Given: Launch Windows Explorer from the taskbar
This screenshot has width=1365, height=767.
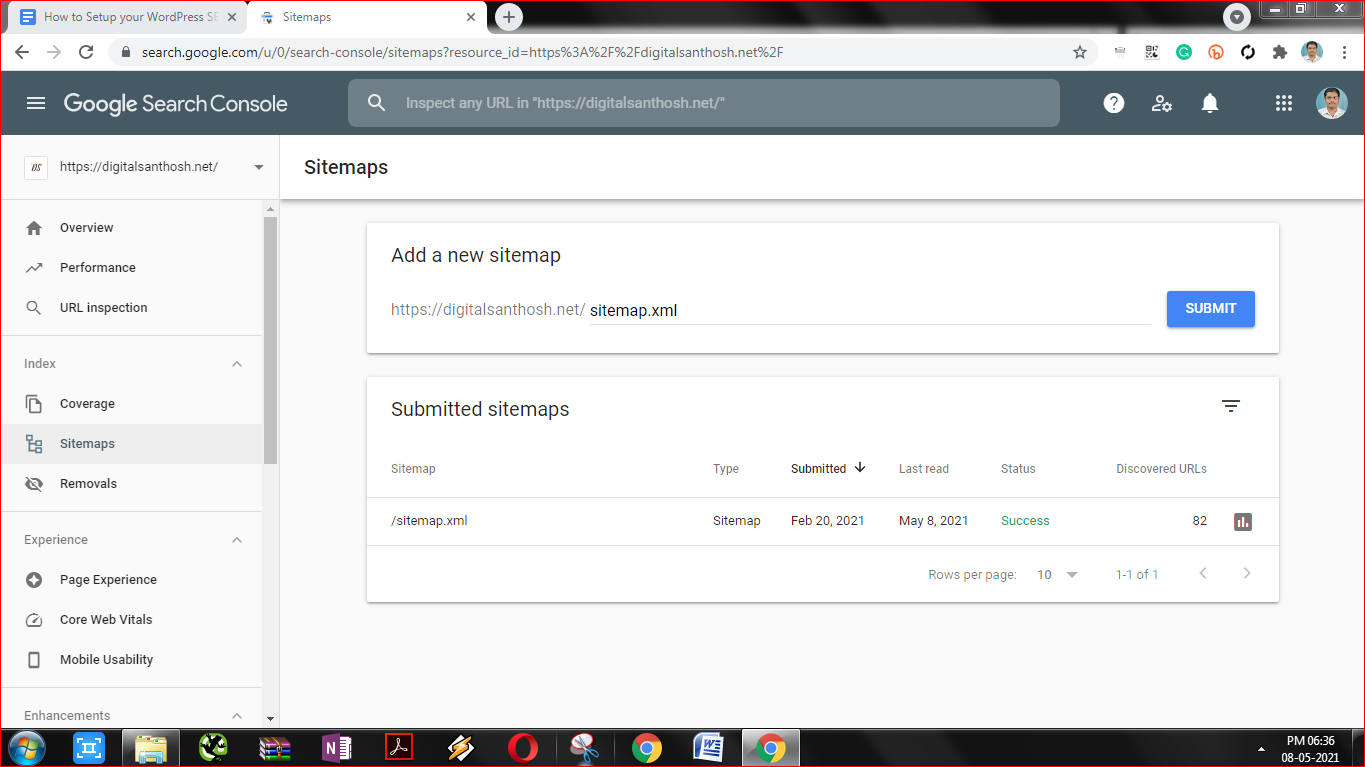Looking at the screenshot, I should [151, 748].
